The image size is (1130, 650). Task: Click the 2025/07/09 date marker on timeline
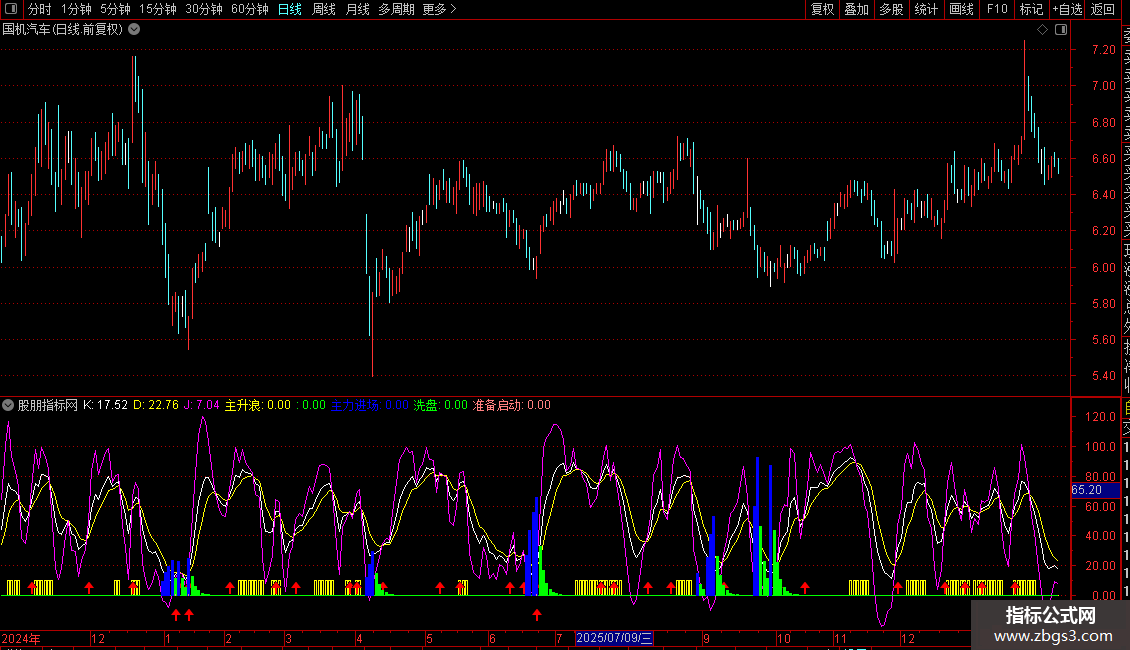click(615, 638)
